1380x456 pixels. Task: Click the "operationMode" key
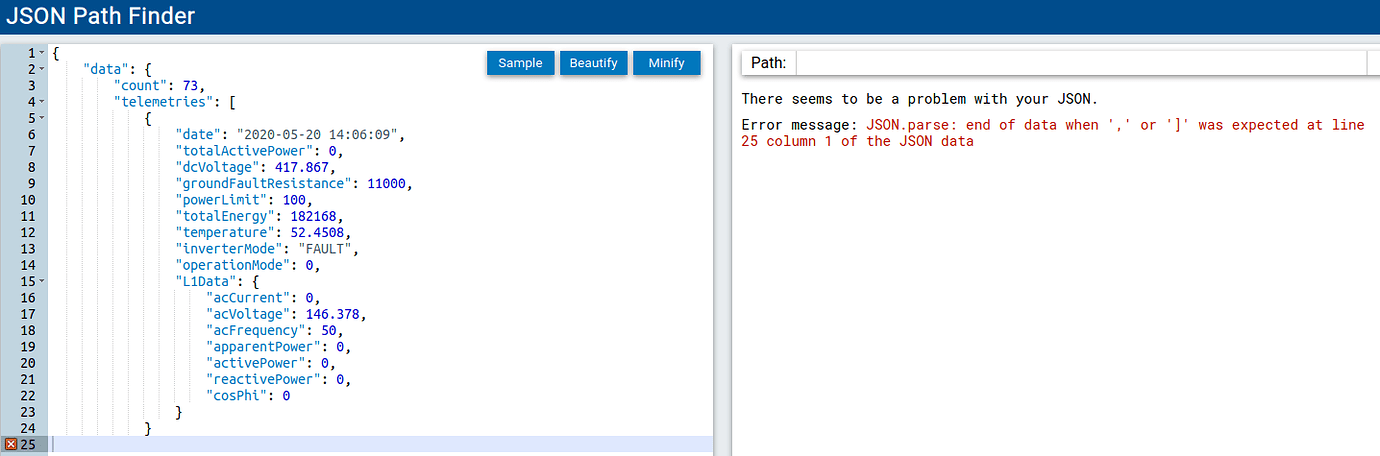click(233, 265)
